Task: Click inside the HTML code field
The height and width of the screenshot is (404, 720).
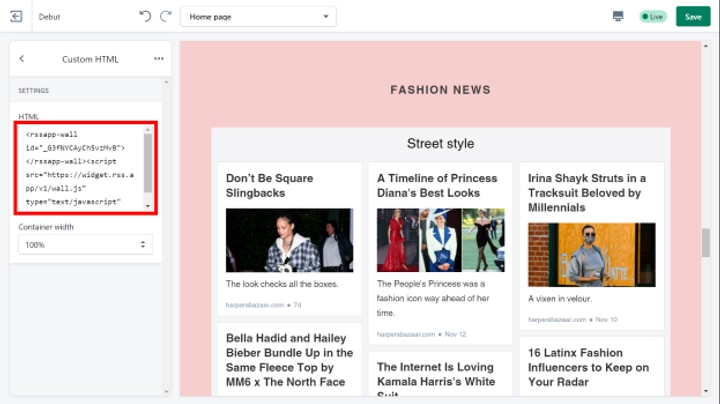Action: tap(83, 168)
